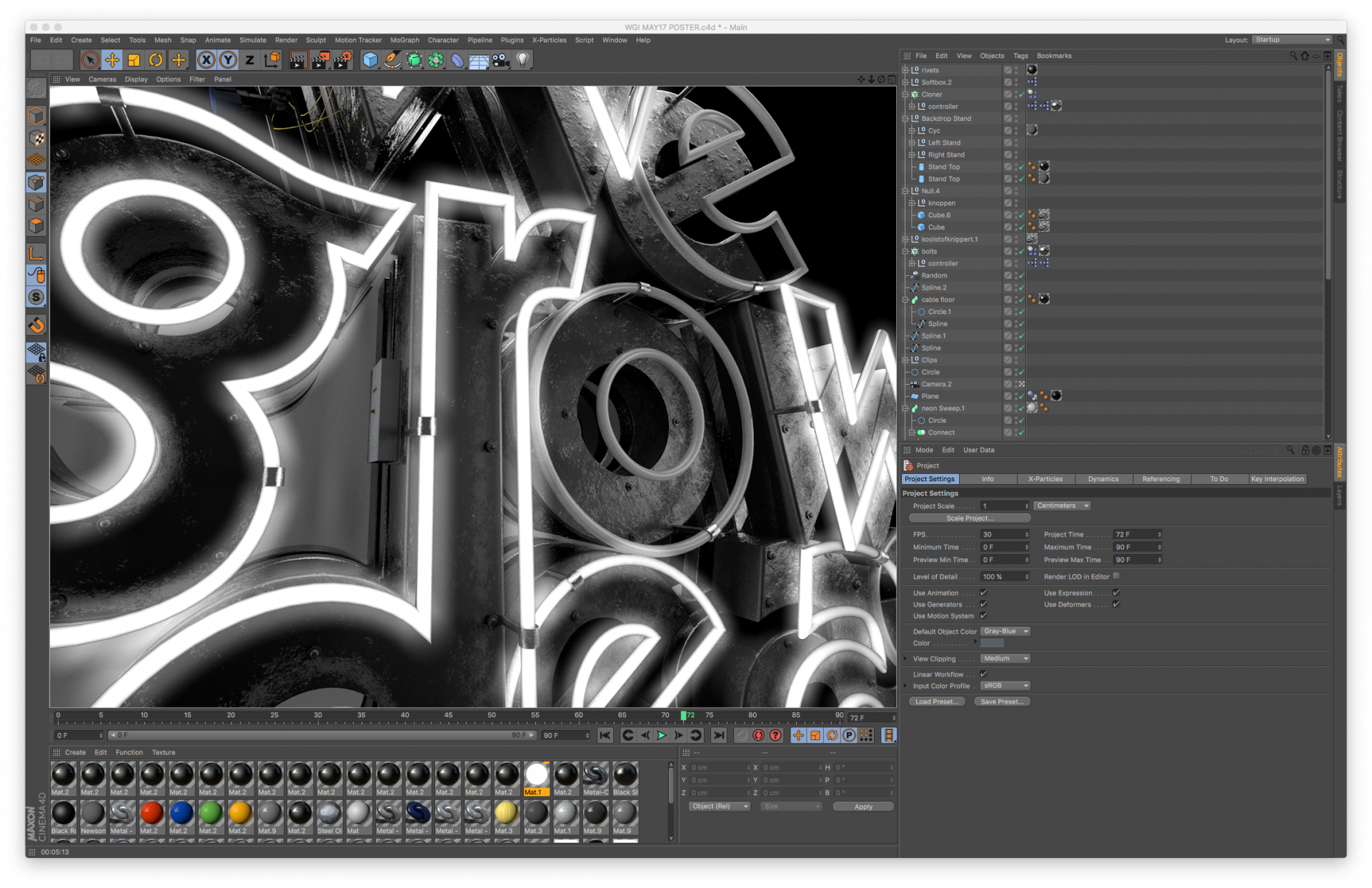1372x888 pixels.
Task: Toggle Use Animation checkbox
Action: pos(983,593)
